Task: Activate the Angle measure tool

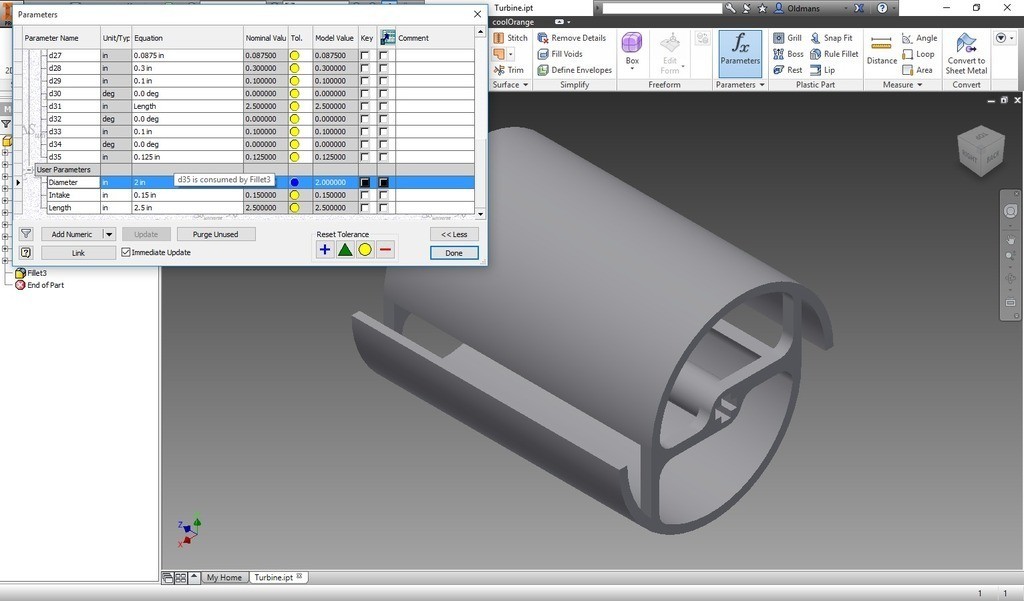Action: click(x=920, y=38)
